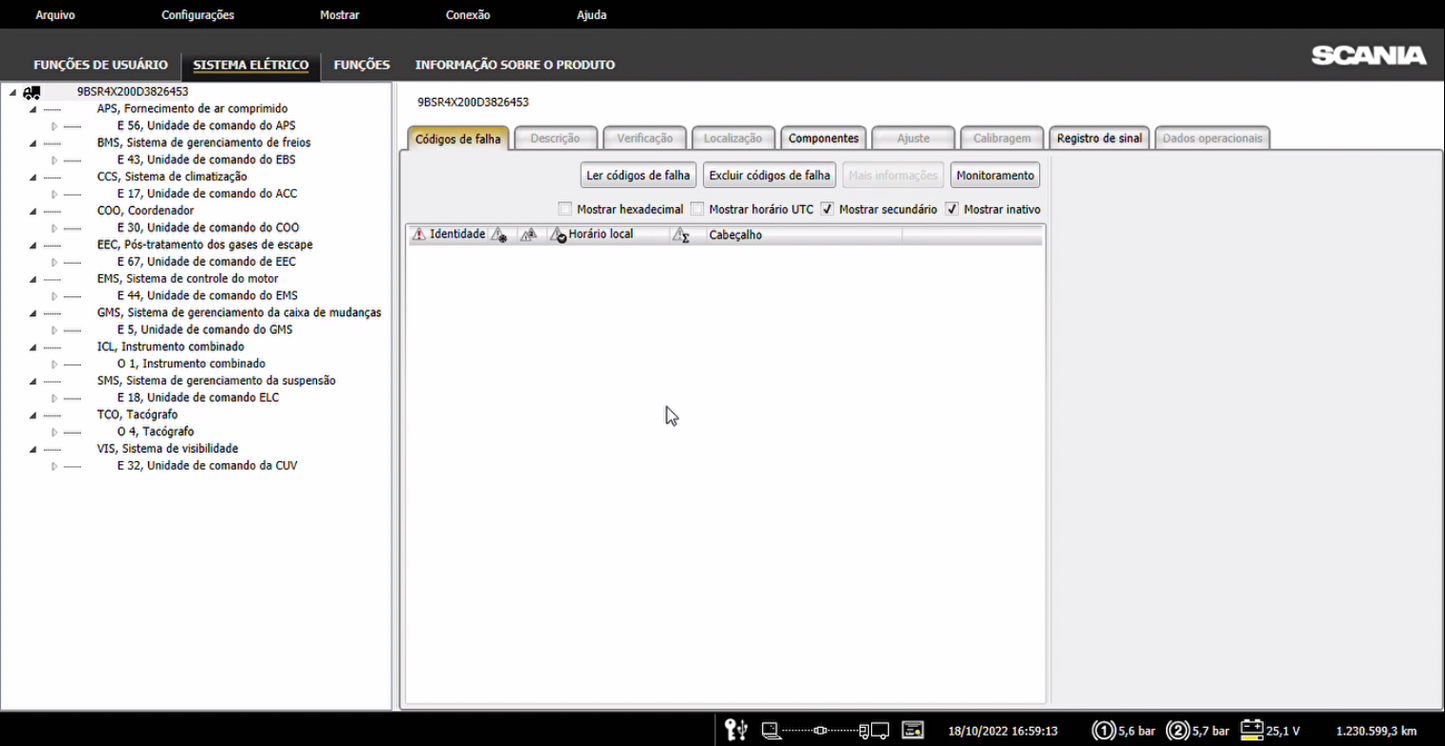Image resolution: width=1445 pixels, height=746 pixels.
Task: Click the warning sum column header icon
Action: coord(681,235)
